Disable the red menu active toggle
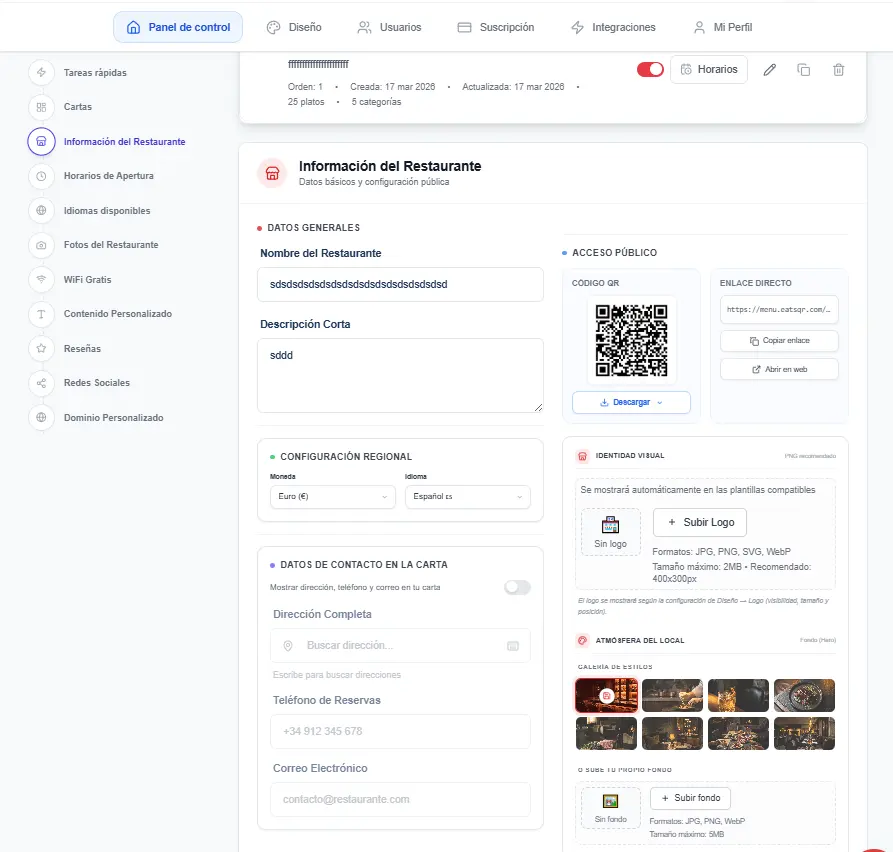This screenshot has width=893, height=852. coord(650,70)
